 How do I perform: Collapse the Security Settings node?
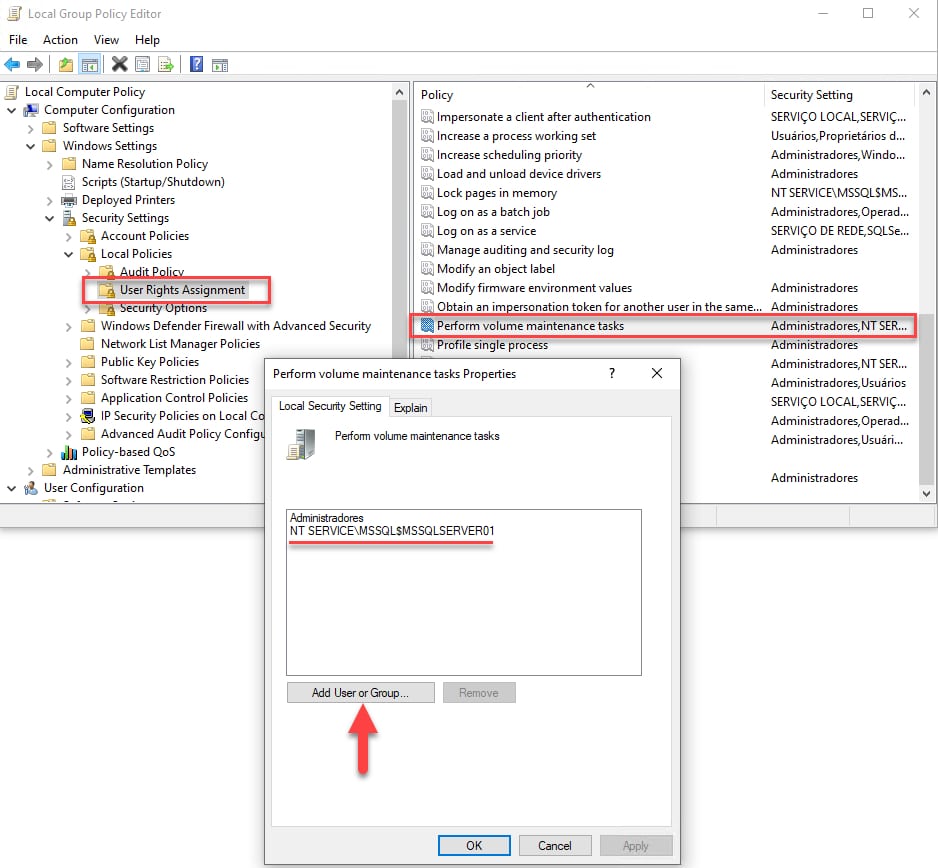pyautogui.click(x=50, y=218)
